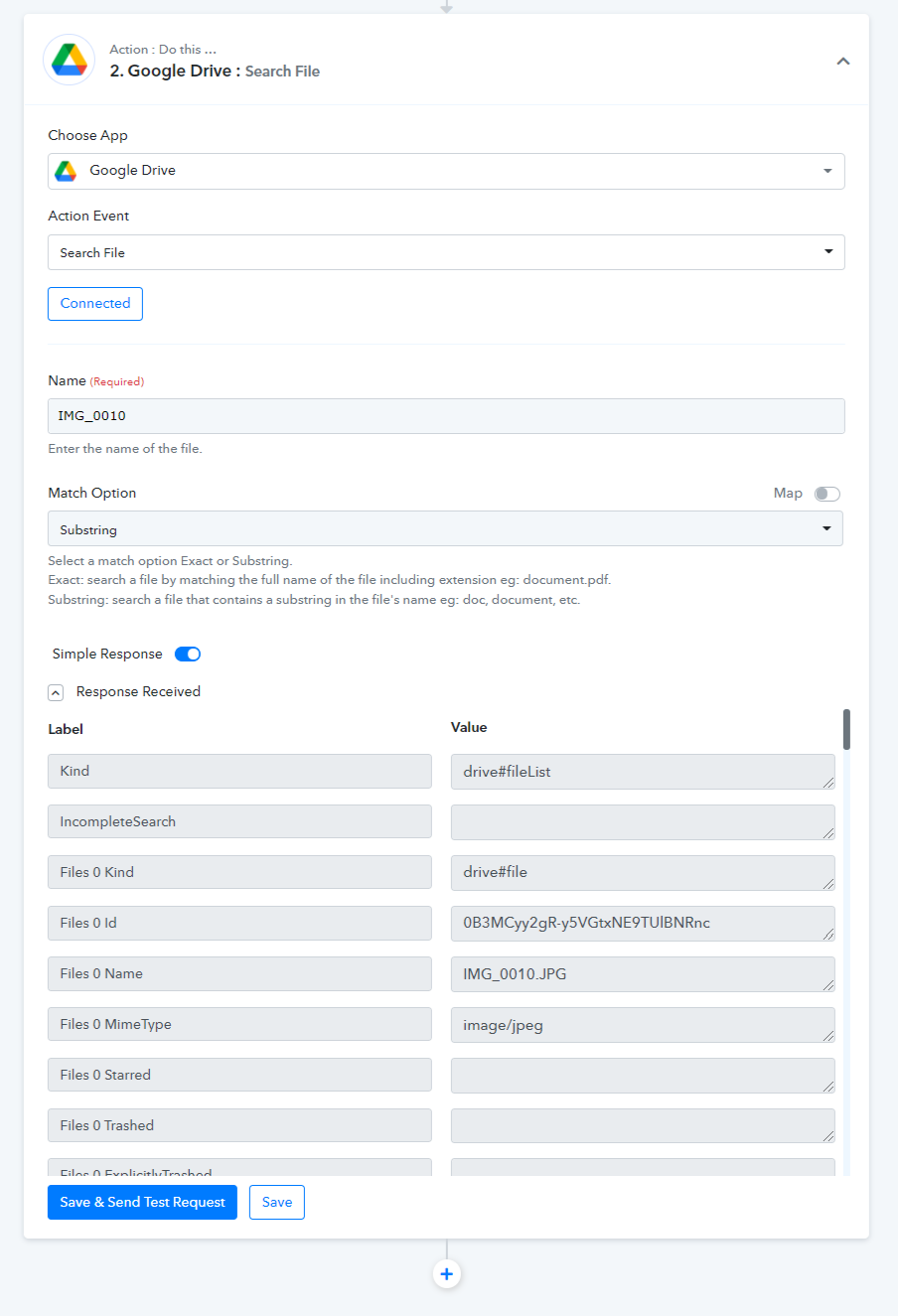Collapse the Response Received section
This screenshot has height=1316, width=898.
pos(56,692)
